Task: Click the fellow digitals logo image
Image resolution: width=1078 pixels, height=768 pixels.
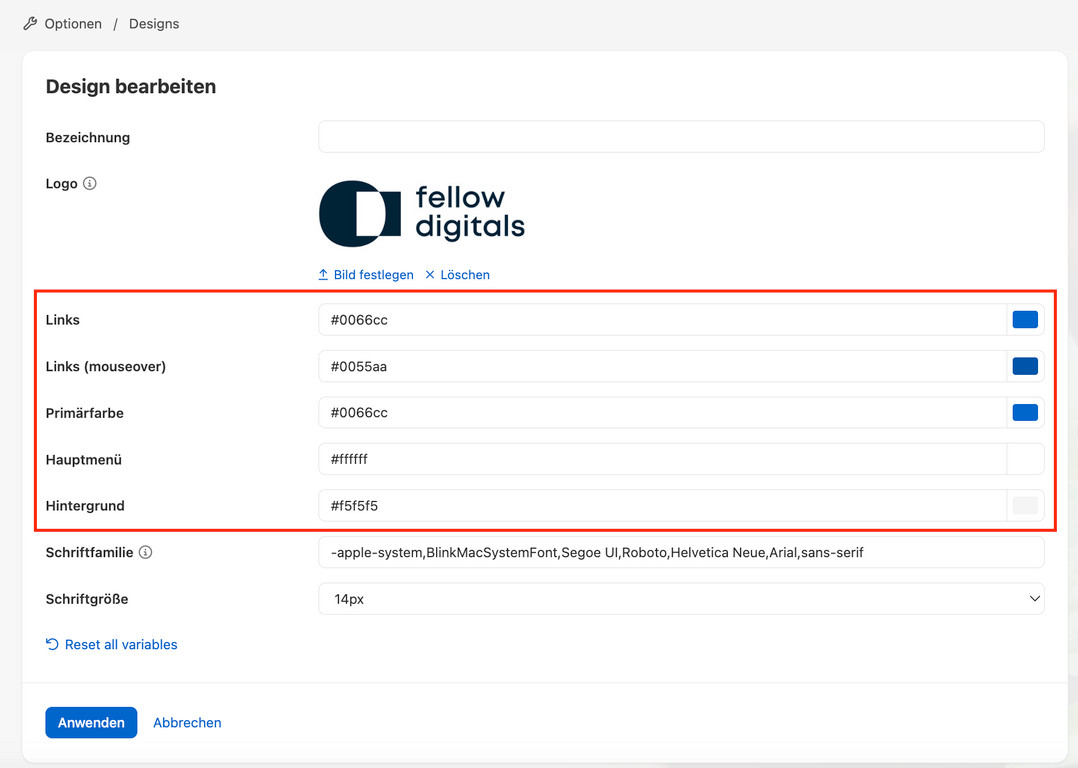Action: click(x=421, y=214)
